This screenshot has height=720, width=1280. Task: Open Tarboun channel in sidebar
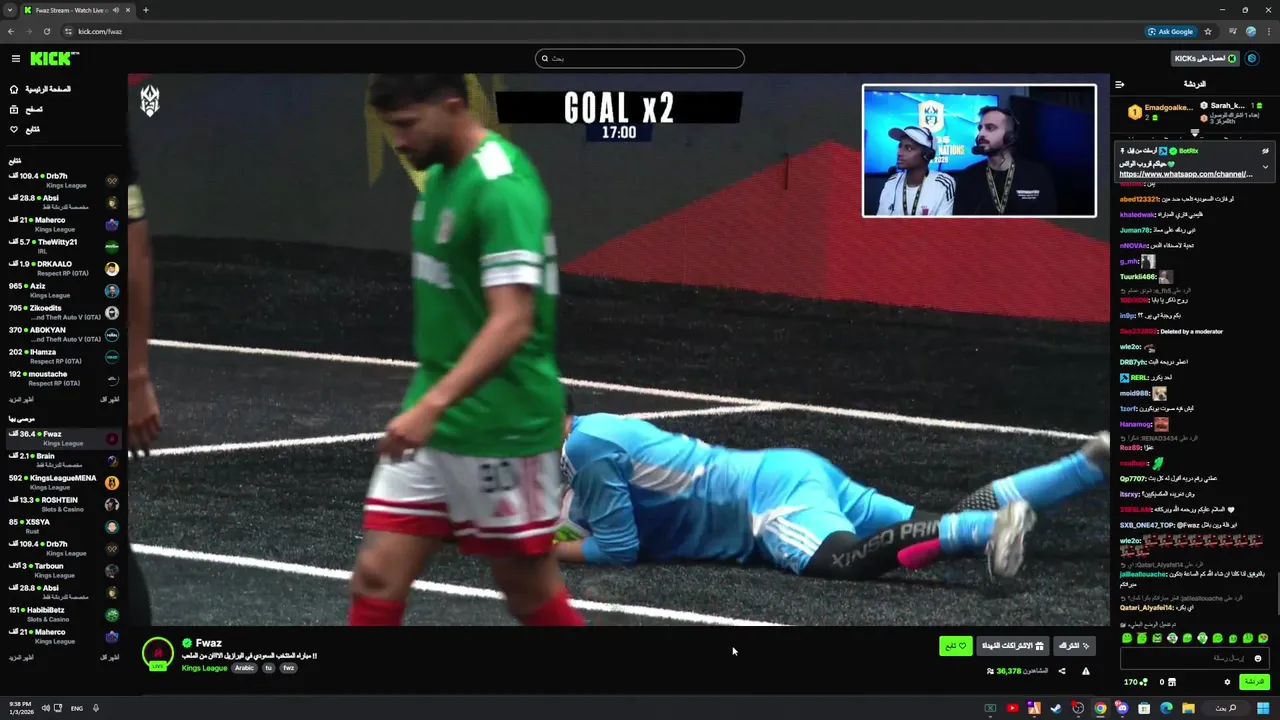click(62, 570)
